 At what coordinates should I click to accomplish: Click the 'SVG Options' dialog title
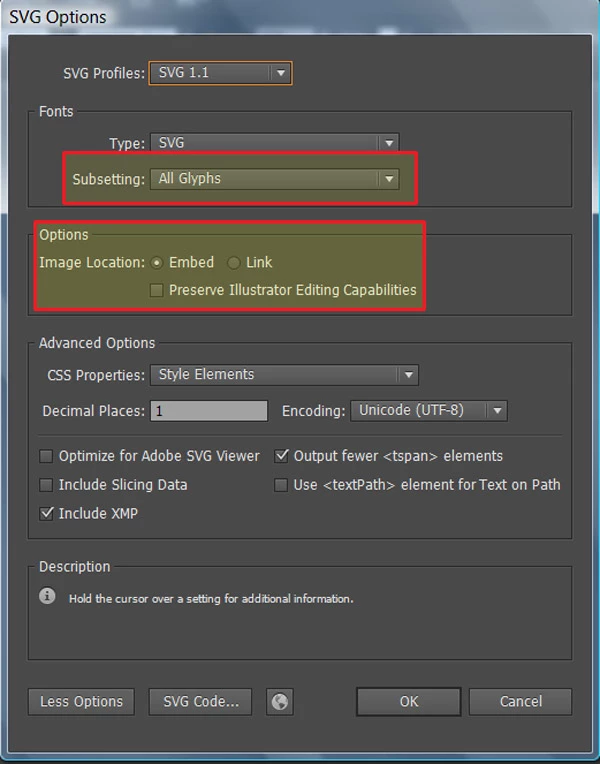pyautogui.click(x=58, y=17)
